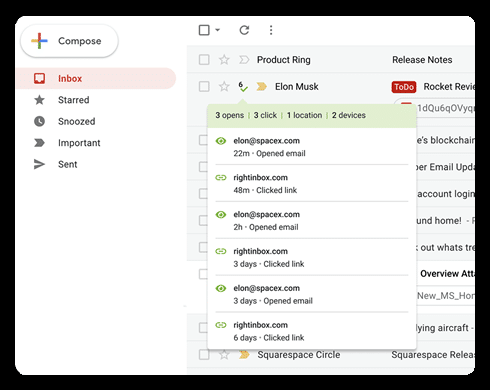Toggle yellow importance marker on Elon Musk email

(x=262, y=87)
